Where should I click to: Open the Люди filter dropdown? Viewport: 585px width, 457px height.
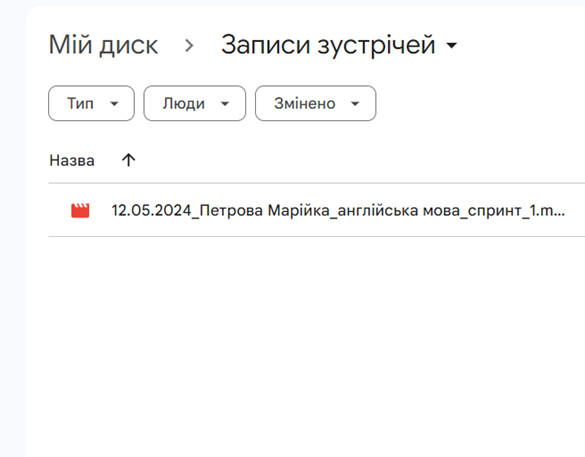tap(195, 103)
